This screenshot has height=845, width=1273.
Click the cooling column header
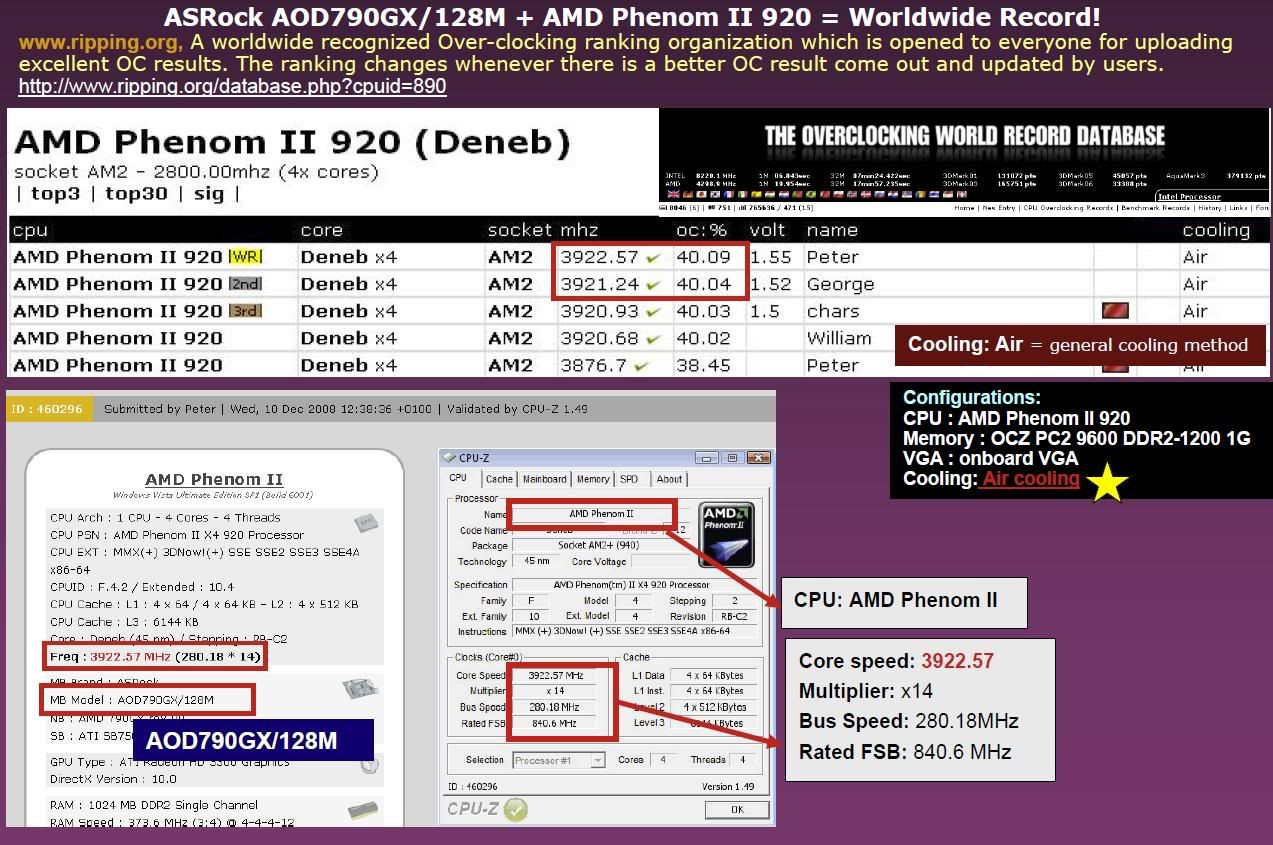tap(1216, 230)
